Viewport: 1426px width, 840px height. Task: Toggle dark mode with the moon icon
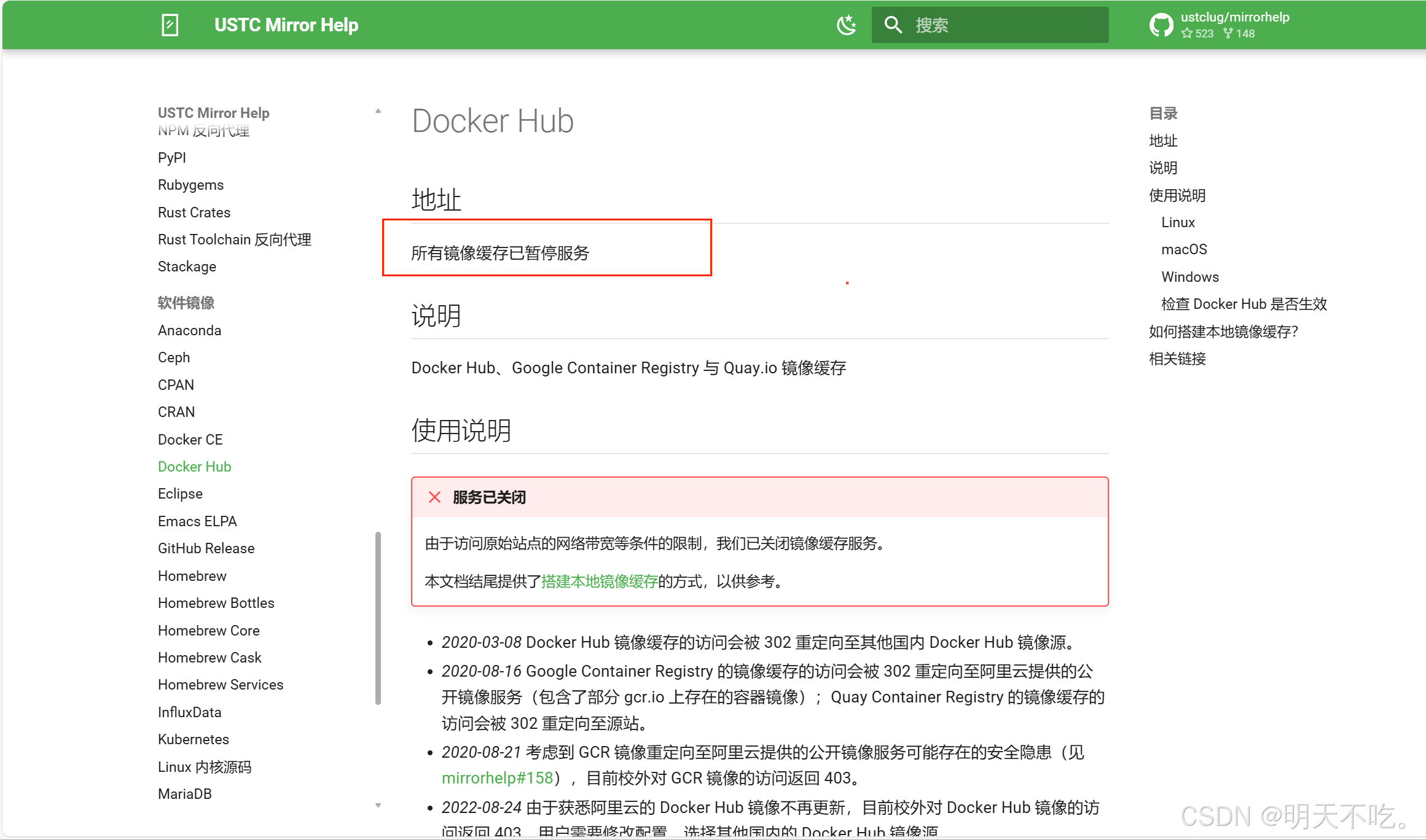[x=846, y=25]
